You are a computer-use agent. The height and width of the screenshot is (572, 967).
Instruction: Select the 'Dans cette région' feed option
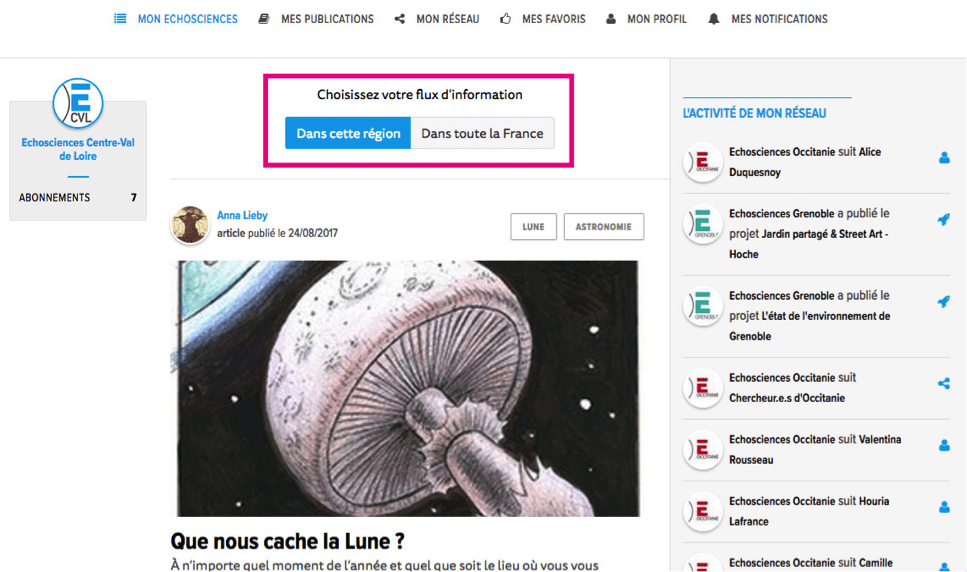tap(348, 133)
